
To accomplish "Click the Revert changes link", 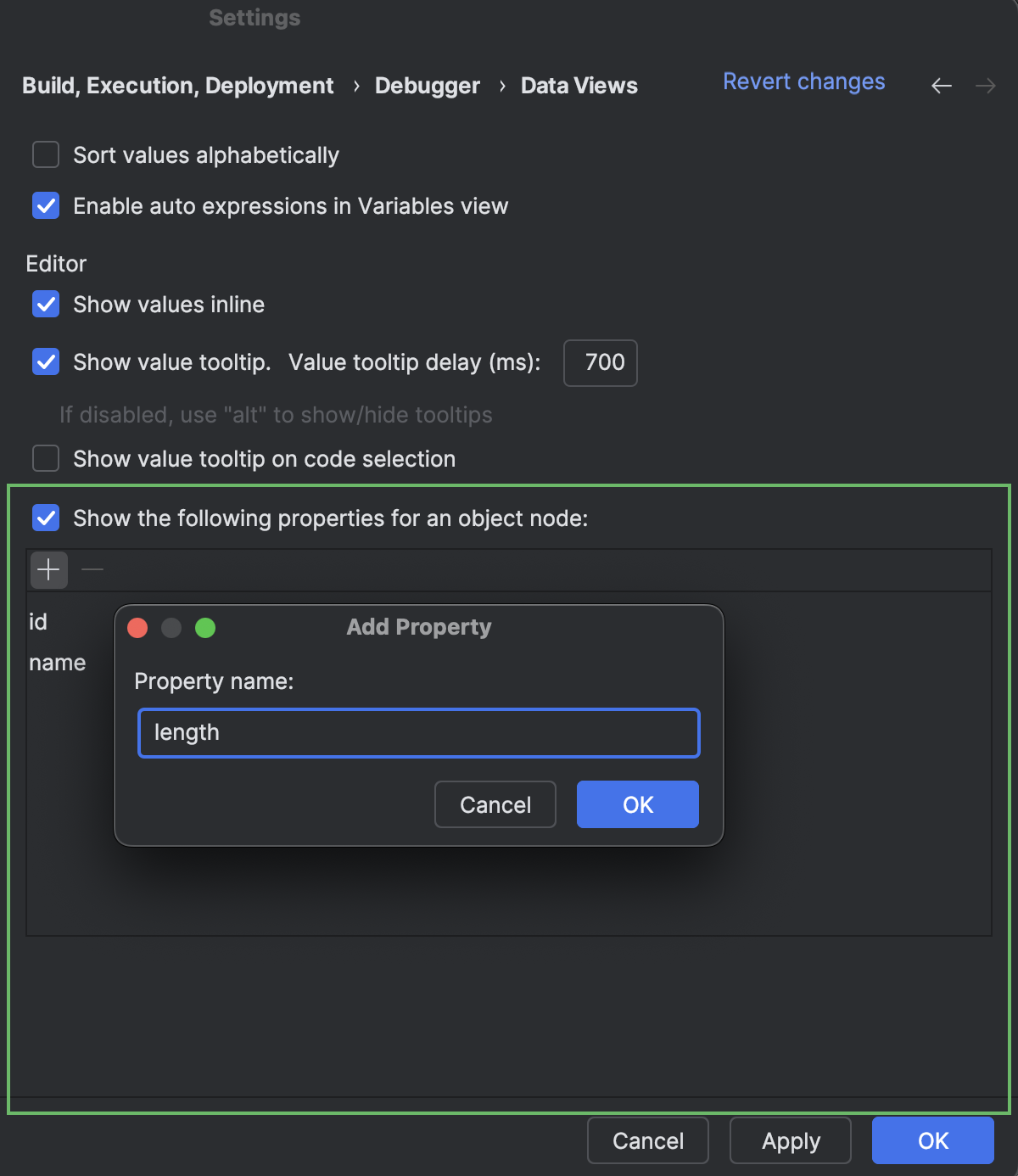I will coord(803,81).
